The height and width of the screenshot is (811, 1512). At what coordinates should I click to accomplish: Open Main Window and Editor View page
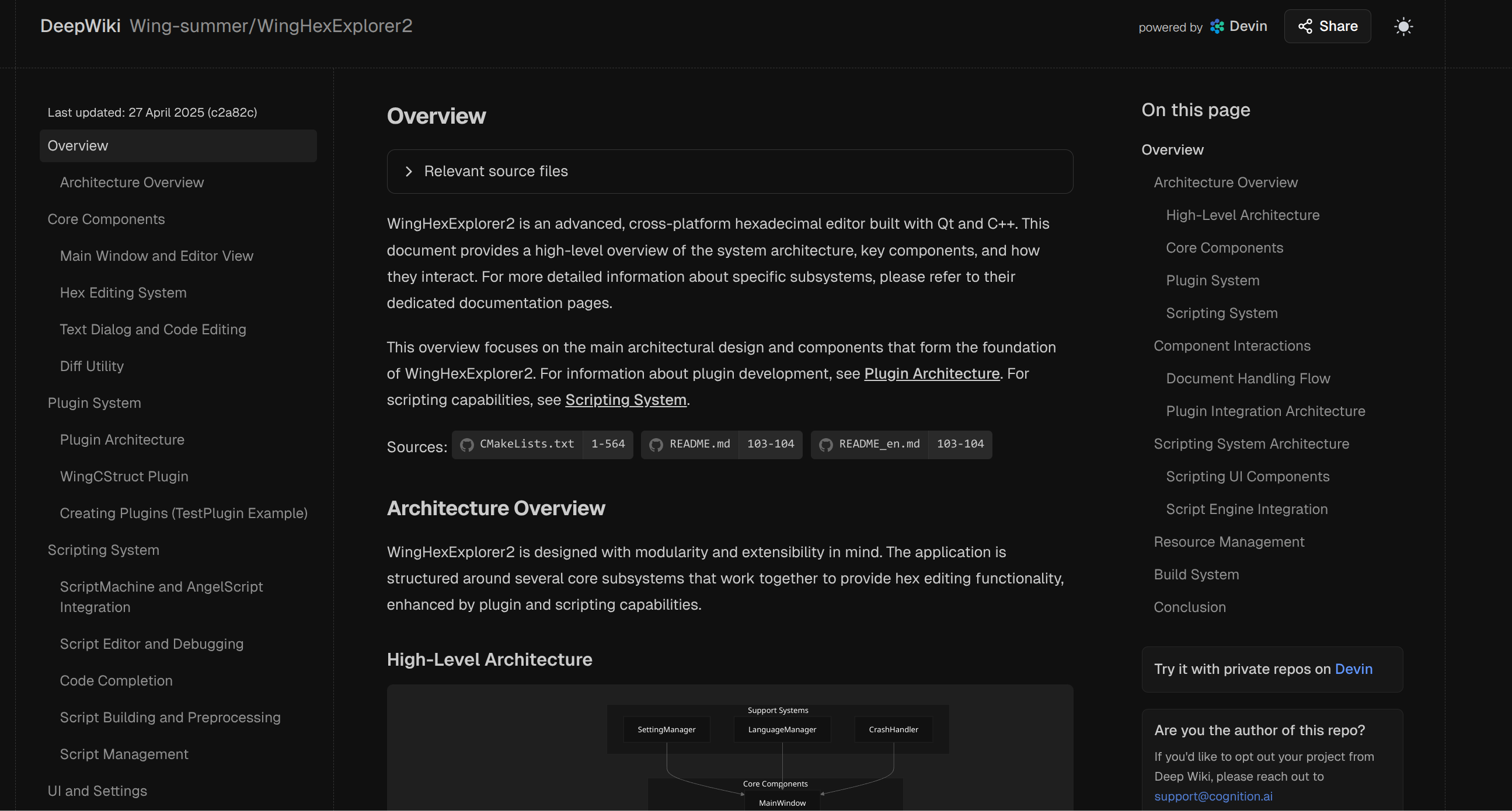(x=156, y=256)
